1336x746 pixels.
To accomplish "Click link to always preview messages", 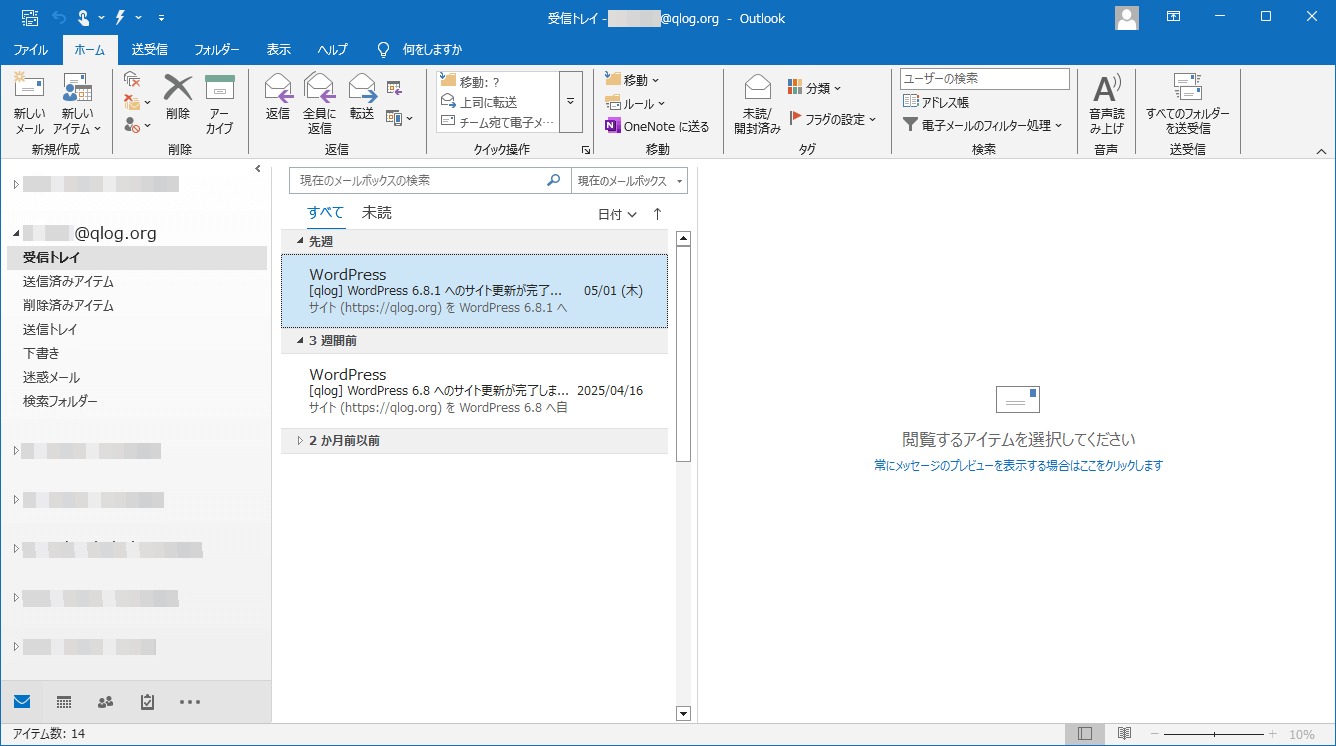I will click(1018, 465).
